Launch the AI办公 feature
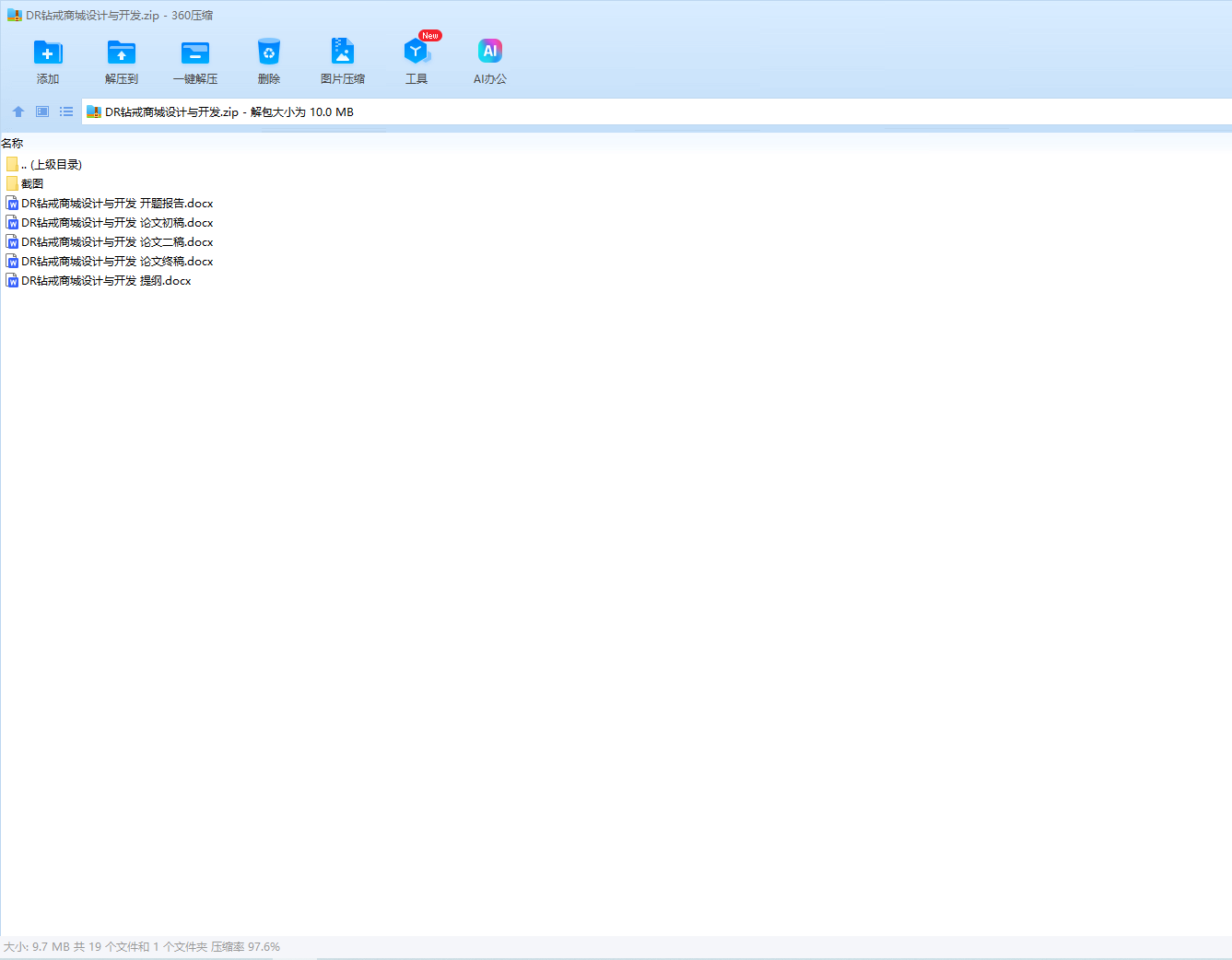Image resolution: width=1232 pixels, height=960 pixels. tap(490, 53)
